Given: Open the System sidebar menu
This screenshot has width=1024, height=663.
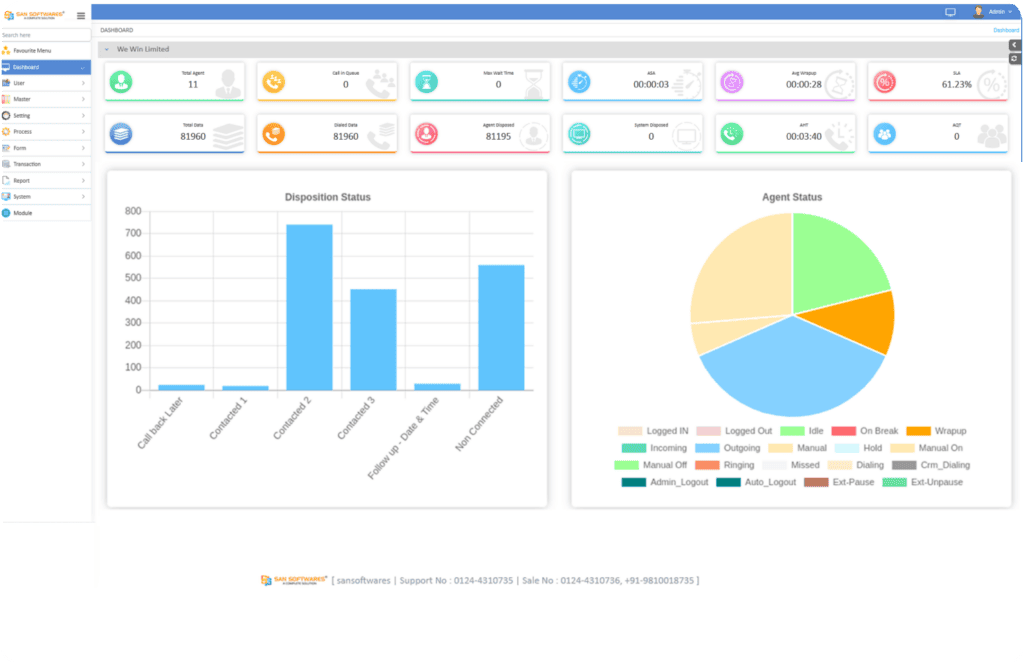Looking at the screenshot, I should tap(46, 197).
